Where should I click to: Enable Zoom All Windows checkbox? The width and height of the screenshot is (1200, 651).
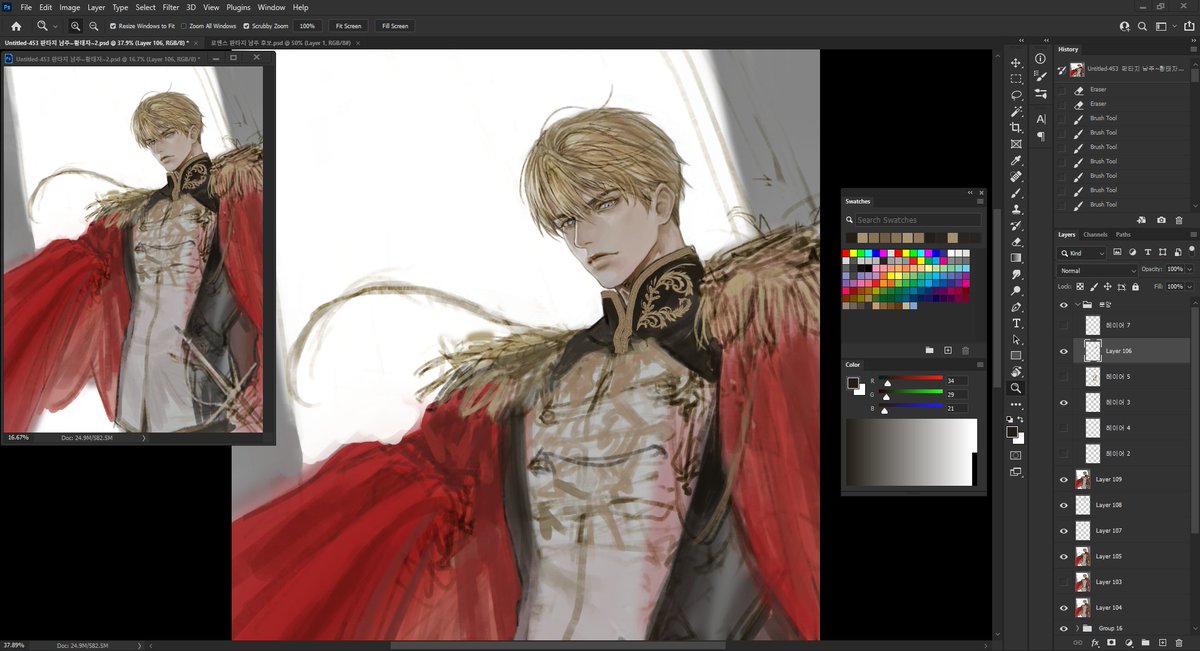(183, 26)
